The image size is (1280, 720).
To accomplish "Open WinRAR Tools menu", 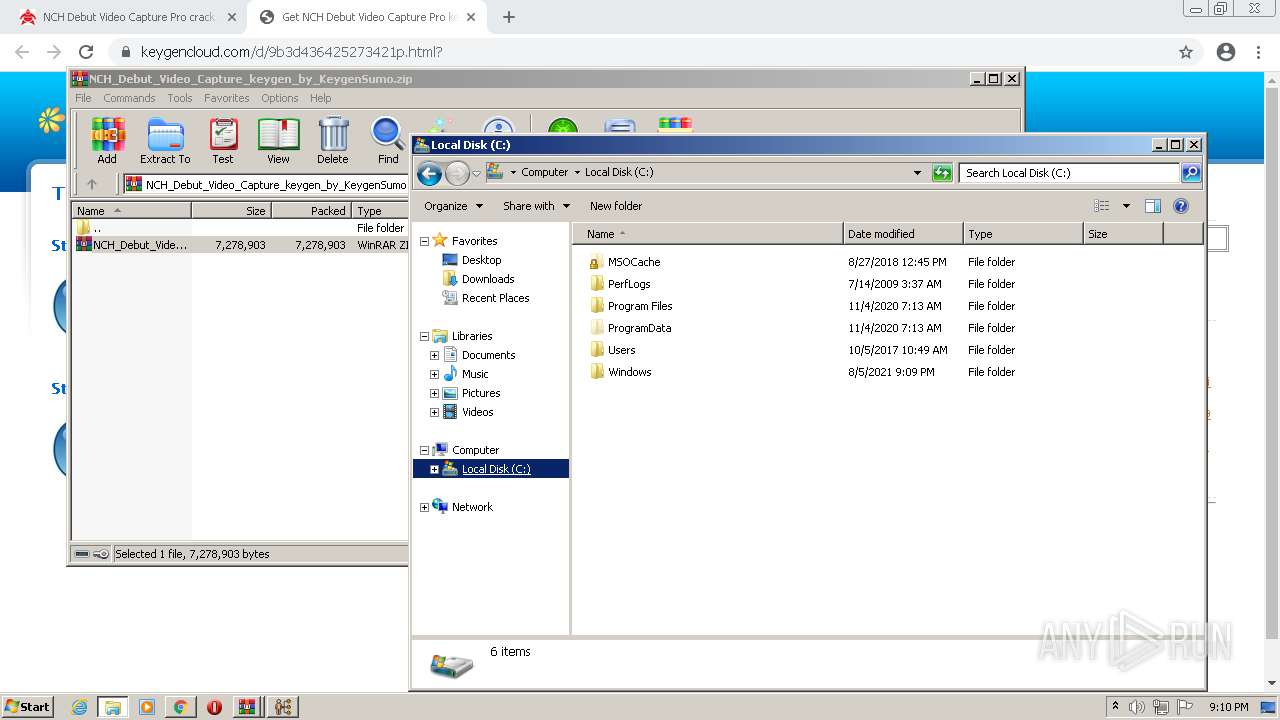I will 180,98.
